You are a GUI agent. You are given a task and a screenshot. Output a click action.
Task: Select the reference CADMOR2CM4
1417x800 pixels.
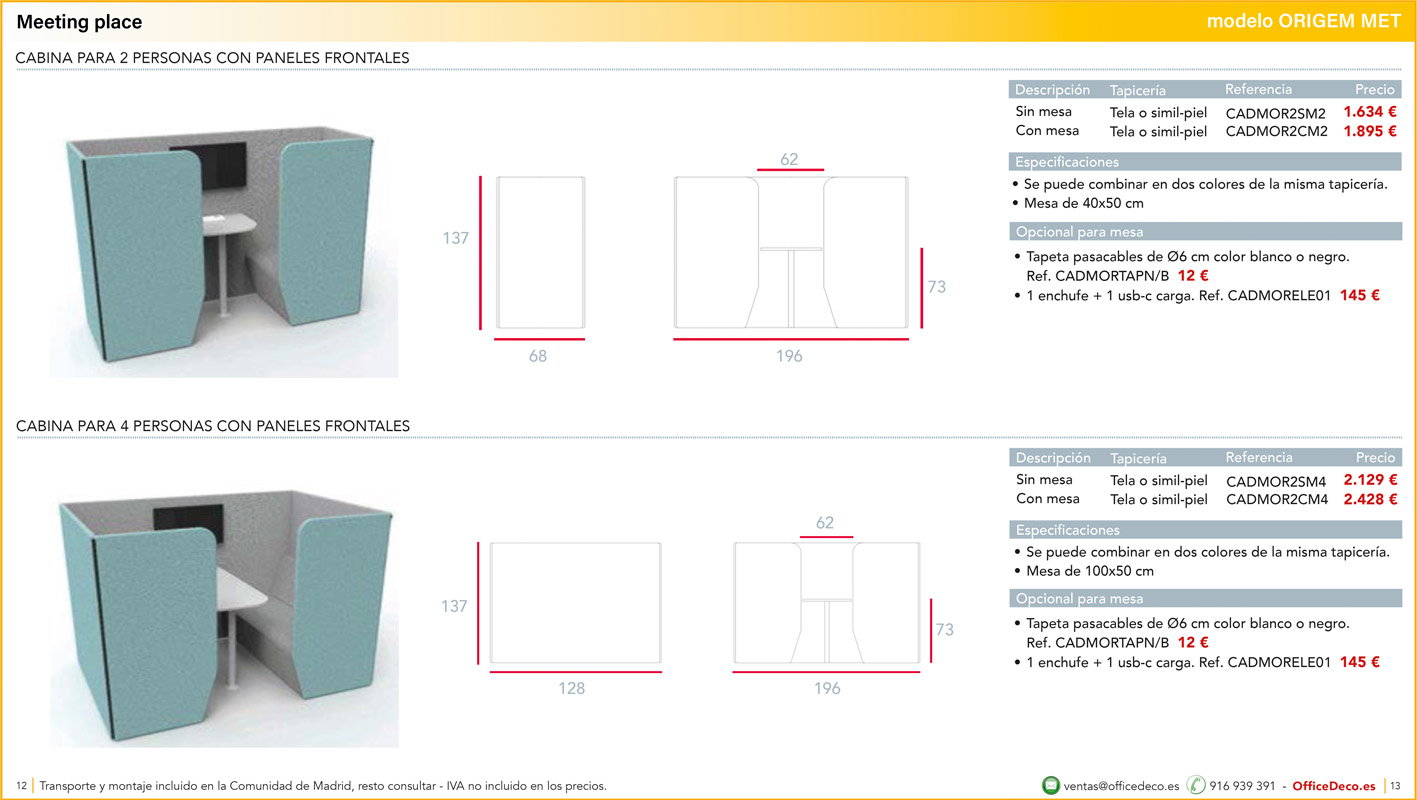[x=1277, y=499]
